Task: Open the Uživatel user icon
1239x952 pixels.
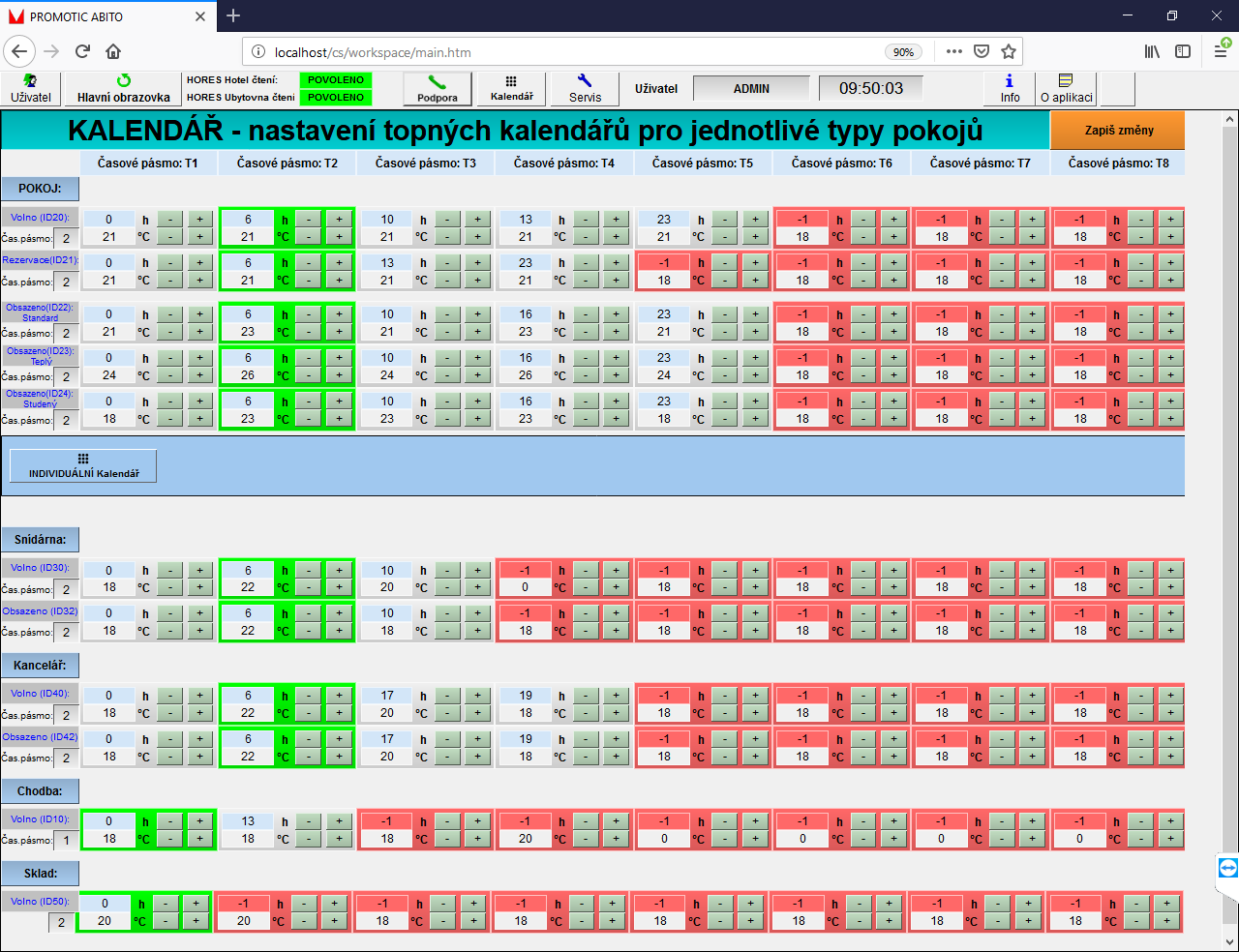Action: [x=31, y=88]
